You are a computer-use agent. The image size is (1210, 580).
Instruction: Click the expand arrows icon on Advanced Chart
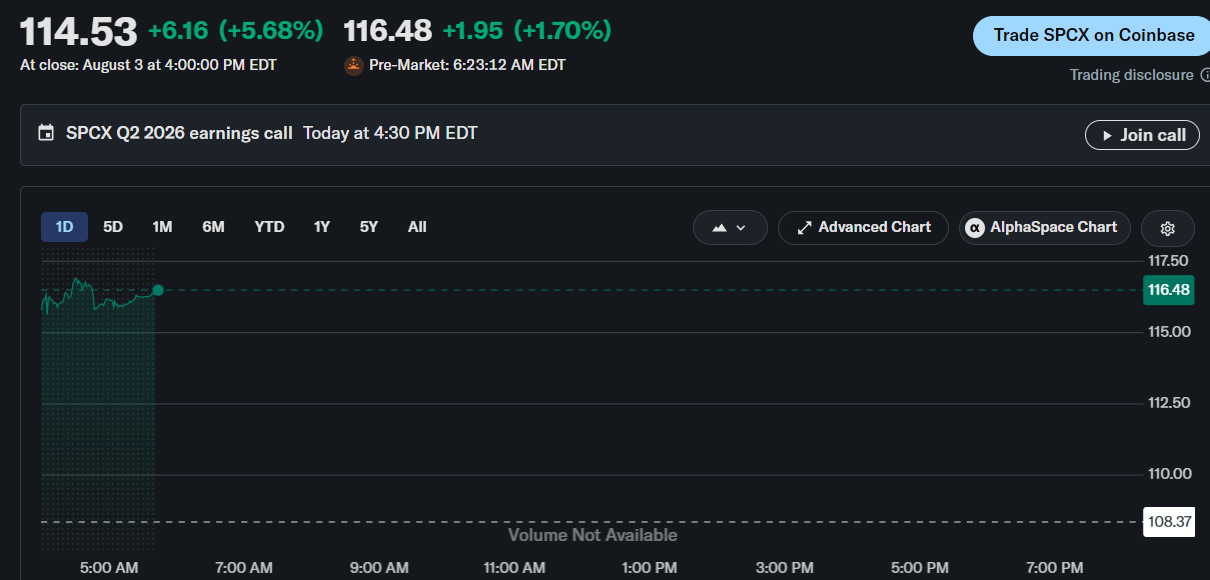click(x=804, y=228)
